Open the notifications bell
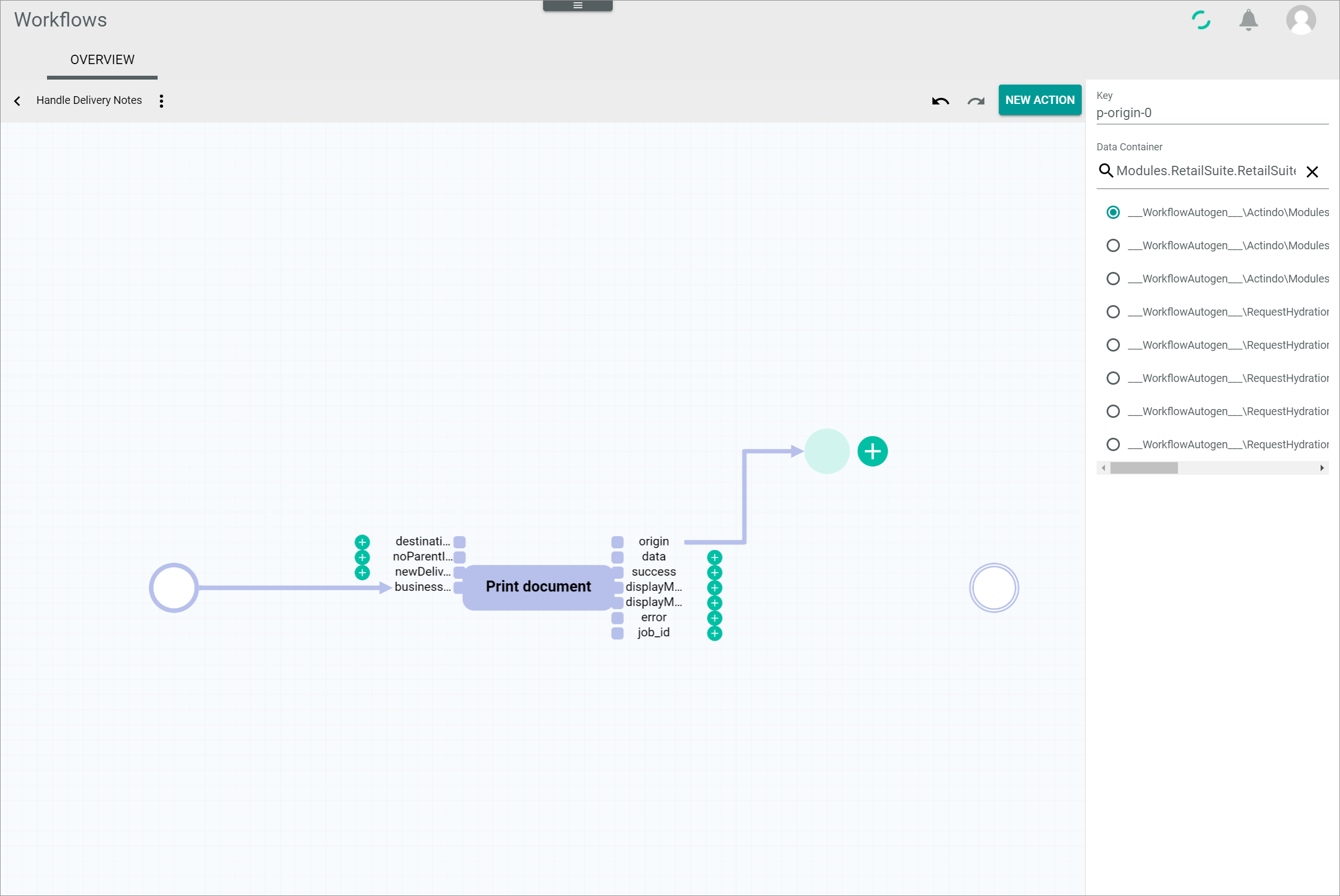This screenshot has height=896, width=1340. pos(1248,20)
